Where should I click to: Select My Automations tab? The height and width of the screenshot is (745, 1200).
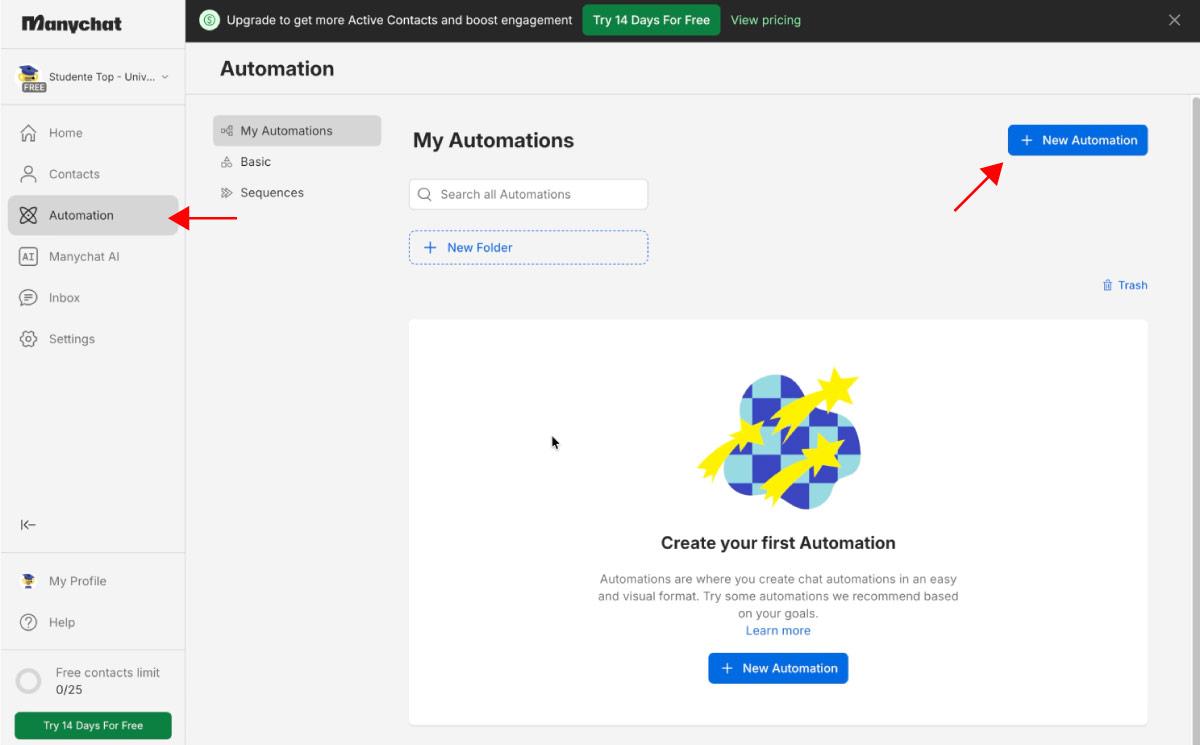(x=297, y=131)
